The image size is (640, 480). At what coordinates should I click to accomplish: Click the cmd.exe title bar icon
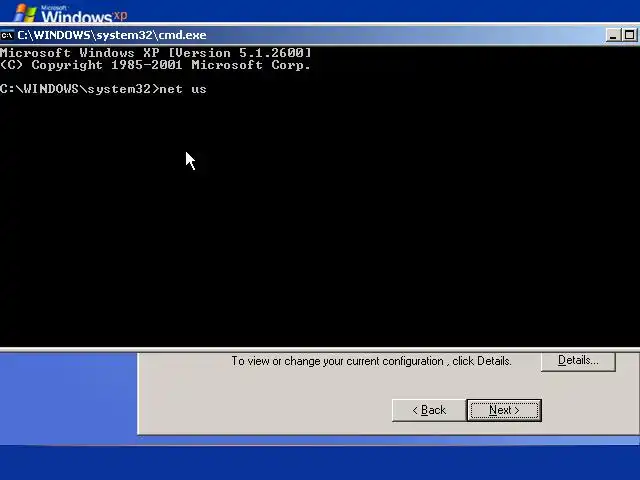(x=7, y=35)
